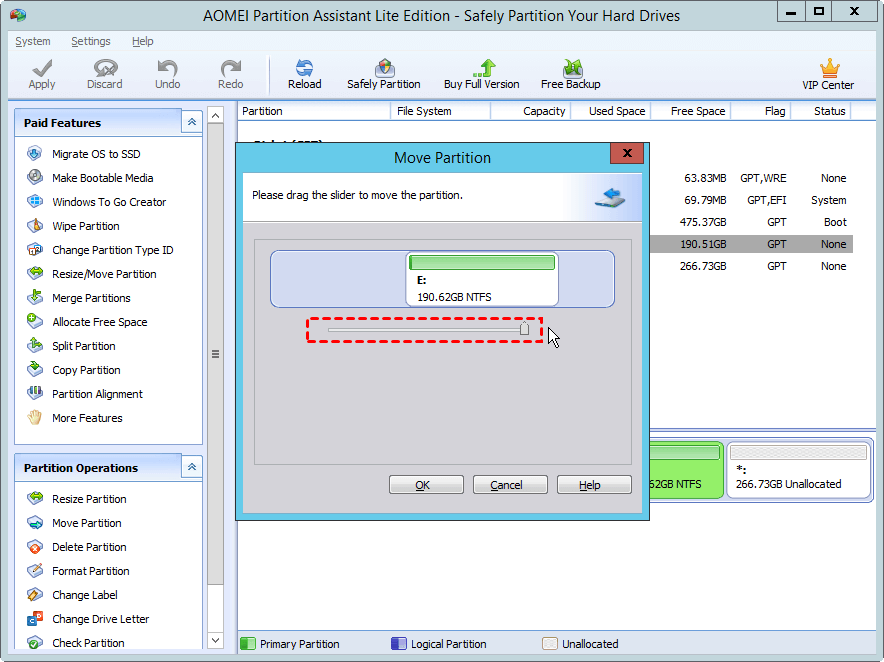Collapse the Paid Features panel
The image size is (884, 662).
pyautogui.click(x=192, y=122)
